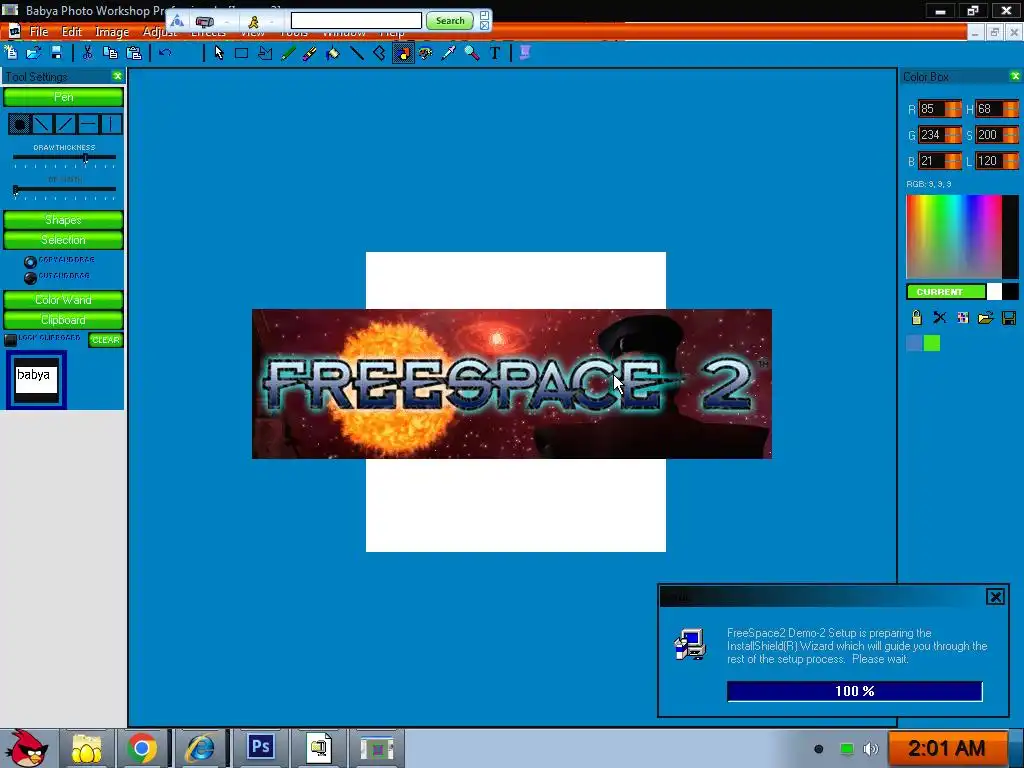The width and height of the screenshot is (1024, 768).
Task: Click the purple flag icon in toolbar
Action: [x=525, y=53]
